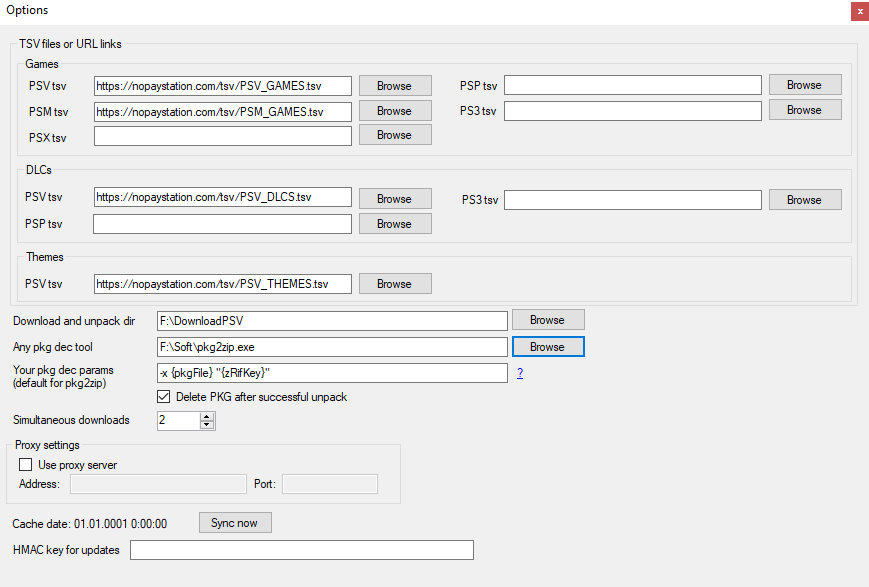
Task: Click the DLCs PSP tsv input field
Action: pos(222,224)
